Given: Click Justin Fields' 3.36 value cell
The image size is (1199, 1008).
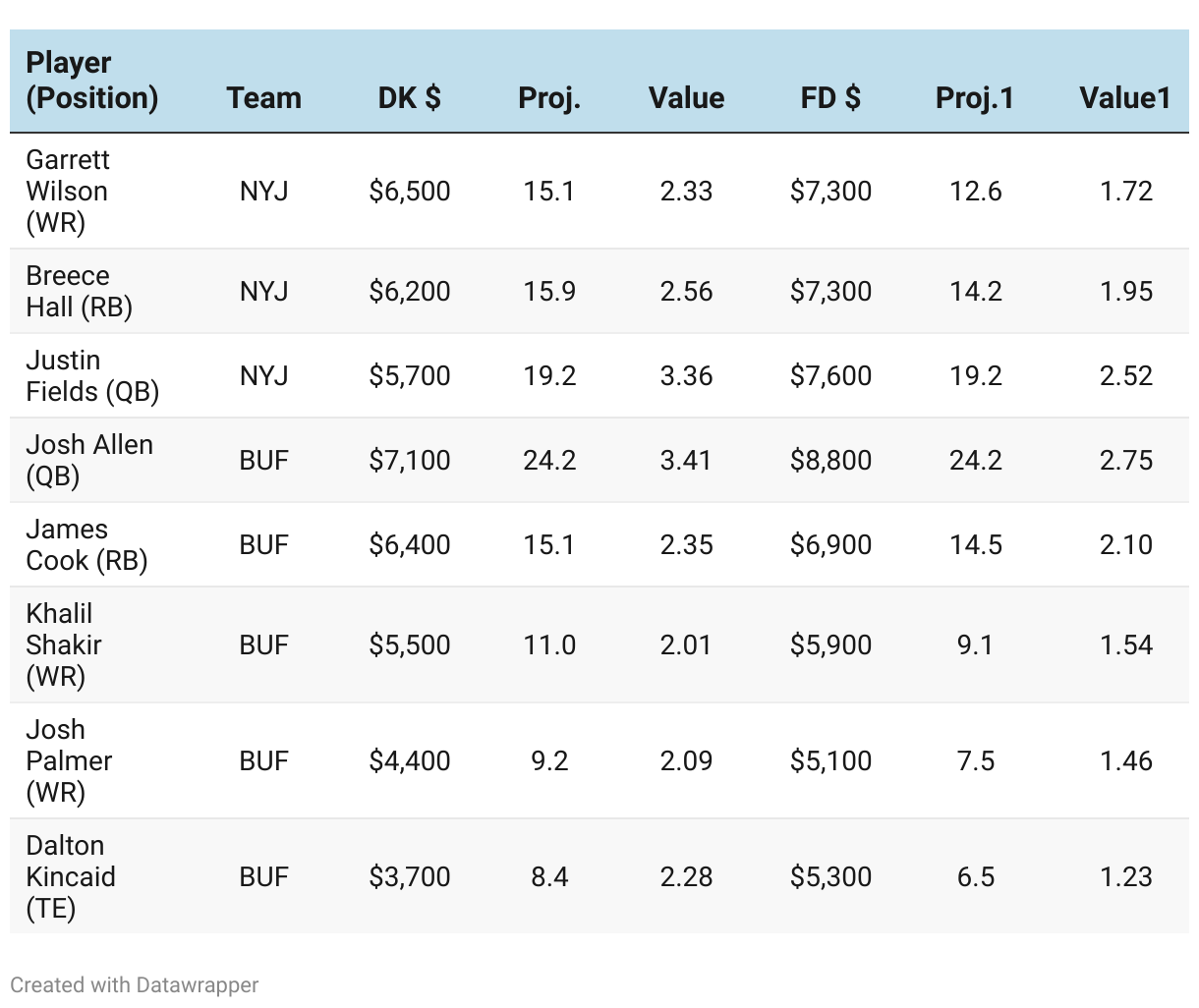Looking at the screenshot, I should 686,375.
